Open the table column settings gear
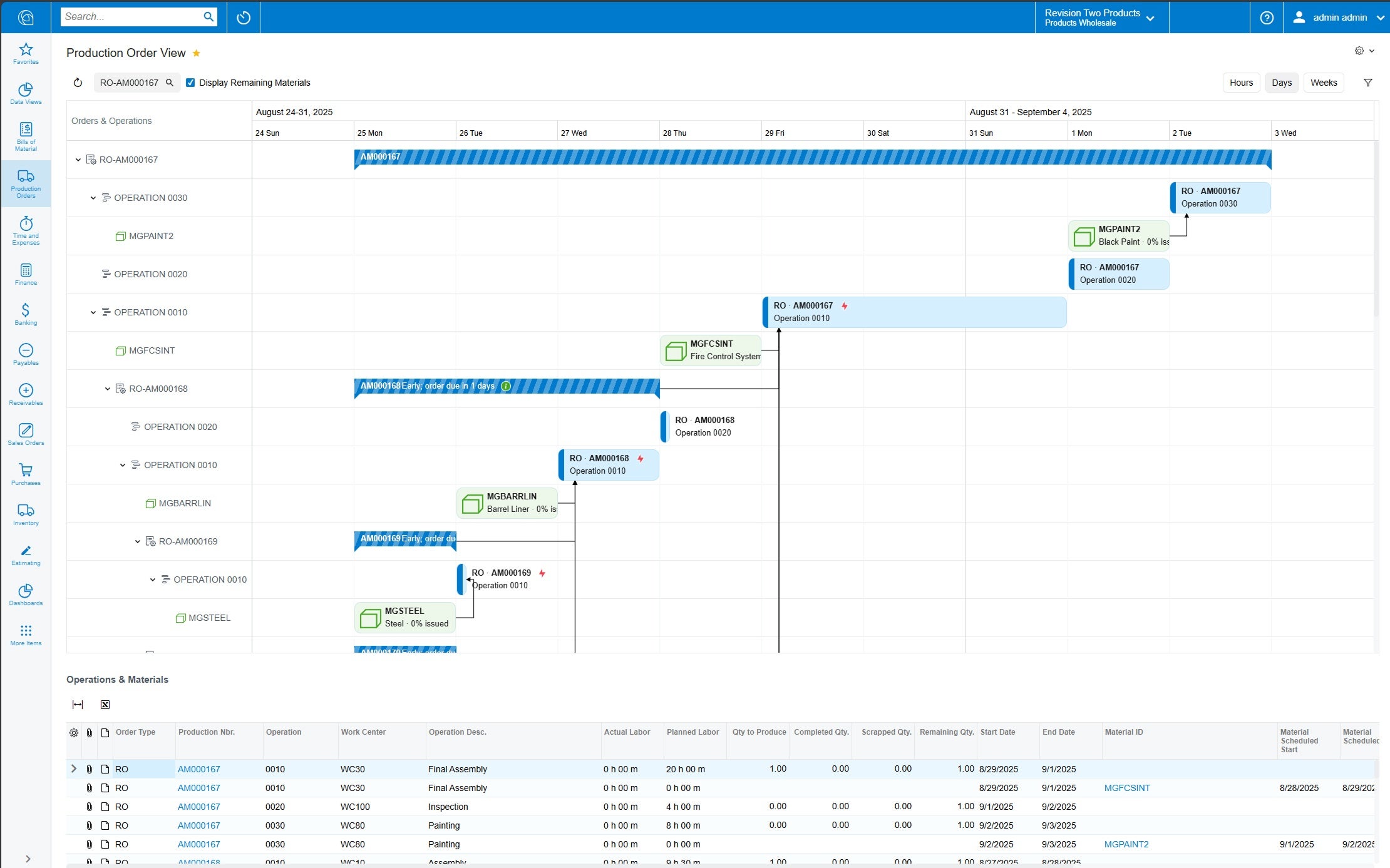This screenshot has height=868, width=1390. (x=74, y=732)
